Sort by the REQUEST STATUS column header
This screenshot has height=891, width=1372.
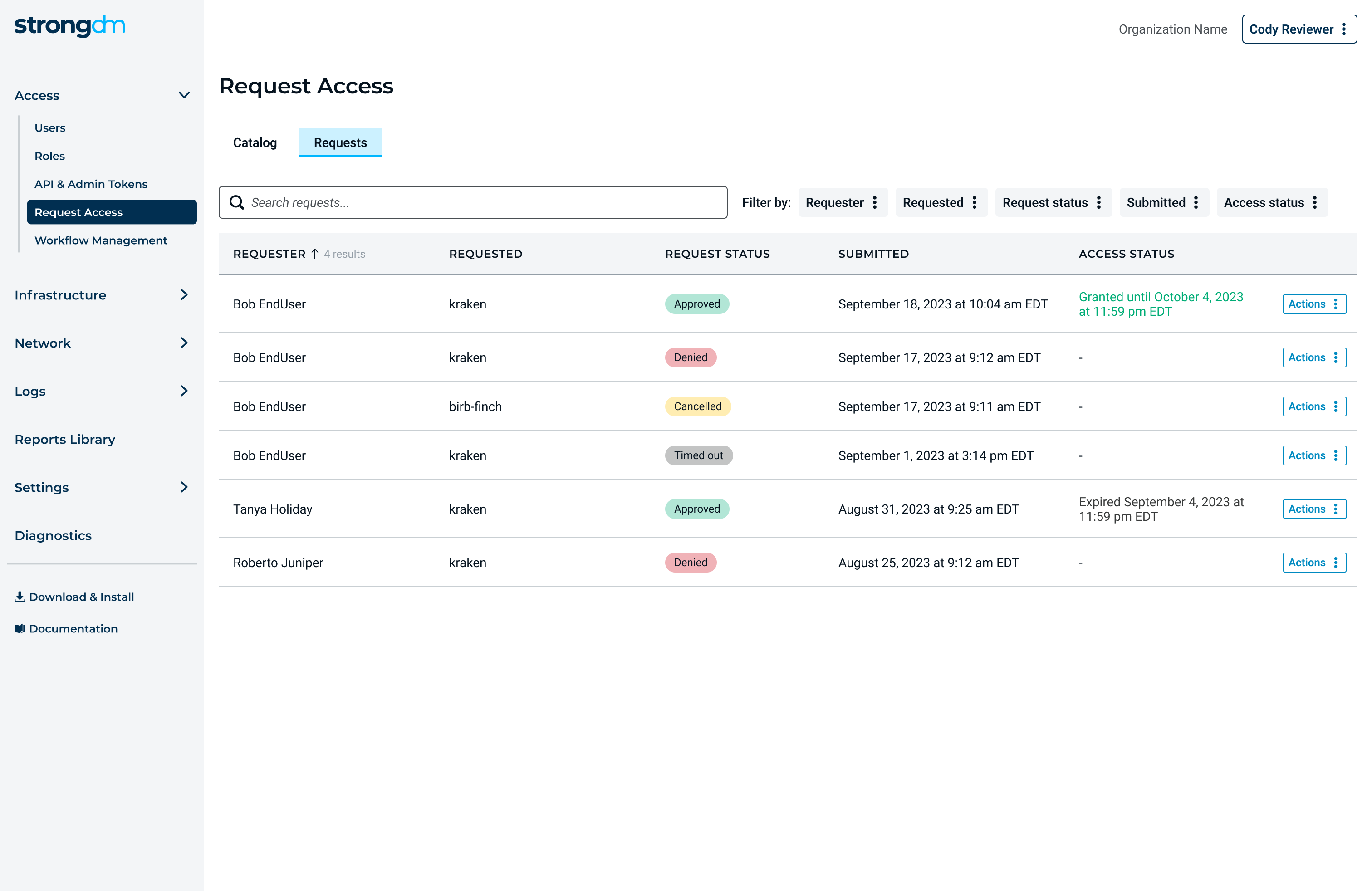point(717,254)
